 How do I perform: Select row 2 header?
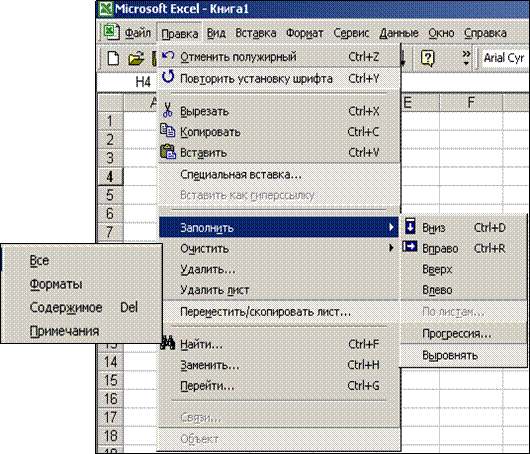click(110, 139)
